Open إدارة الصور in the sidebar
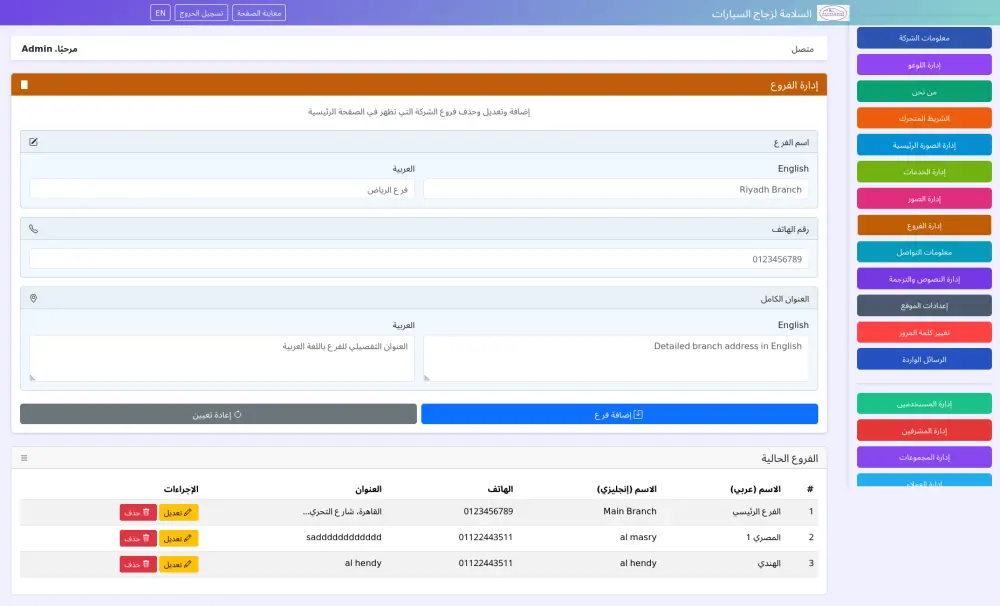The width and height of the screenshot is (1000, 606). 924,199
